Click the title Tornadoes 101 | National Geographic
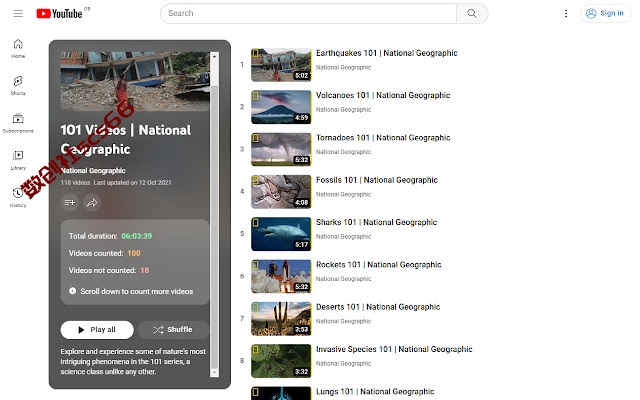 [383, 138]
